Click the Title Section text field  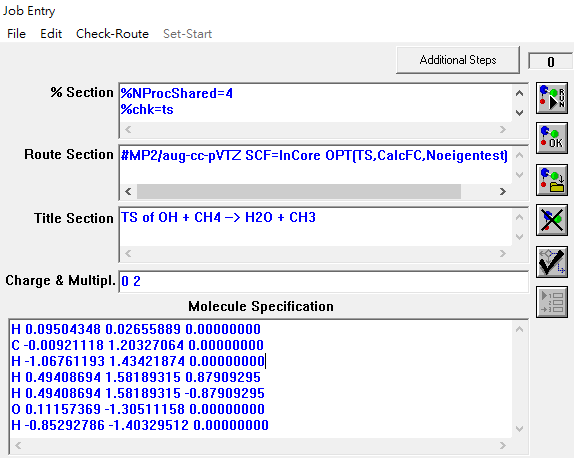point(316,227)
